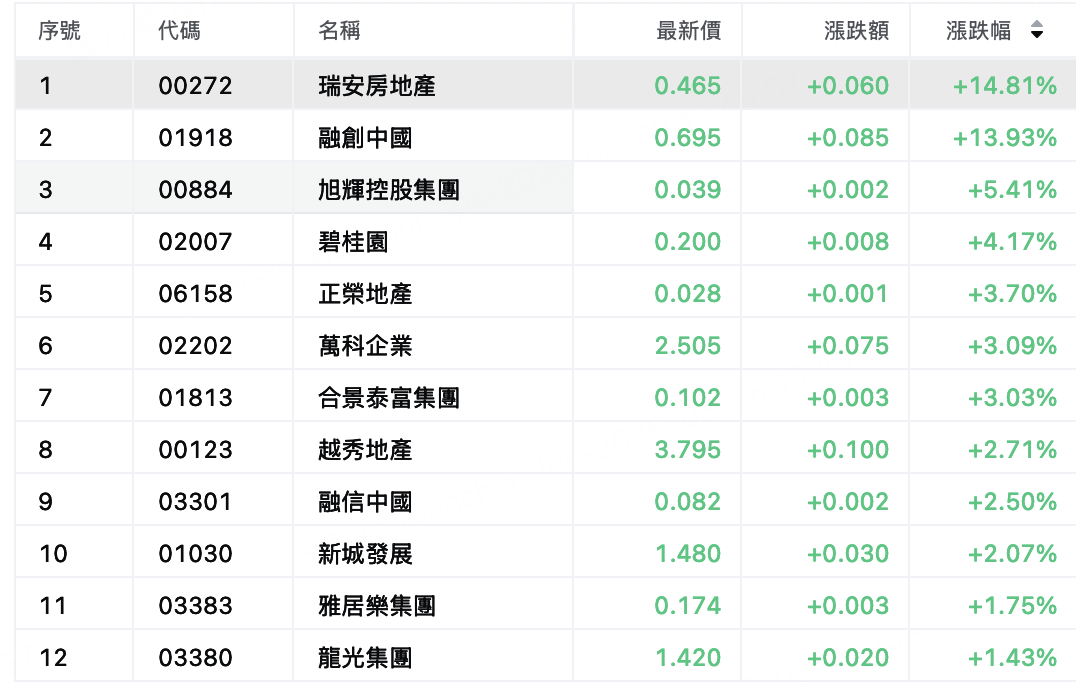Viewport: 1076px width, 682px height.
Task: Open stock 新城發展
Action: click(x=365, y=554)
